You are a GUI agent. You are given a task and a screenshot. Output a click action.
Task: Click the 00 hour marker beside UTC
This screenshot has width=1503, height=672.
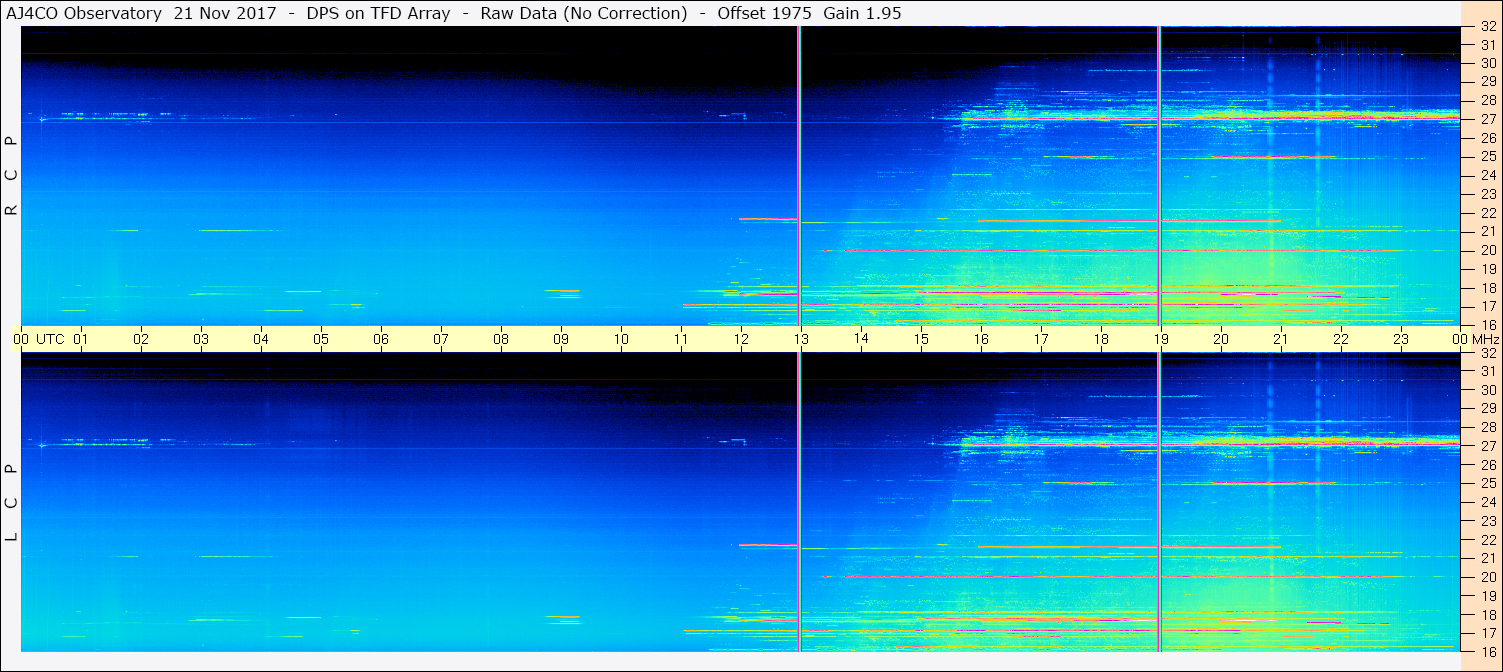(x=21, y=339)
